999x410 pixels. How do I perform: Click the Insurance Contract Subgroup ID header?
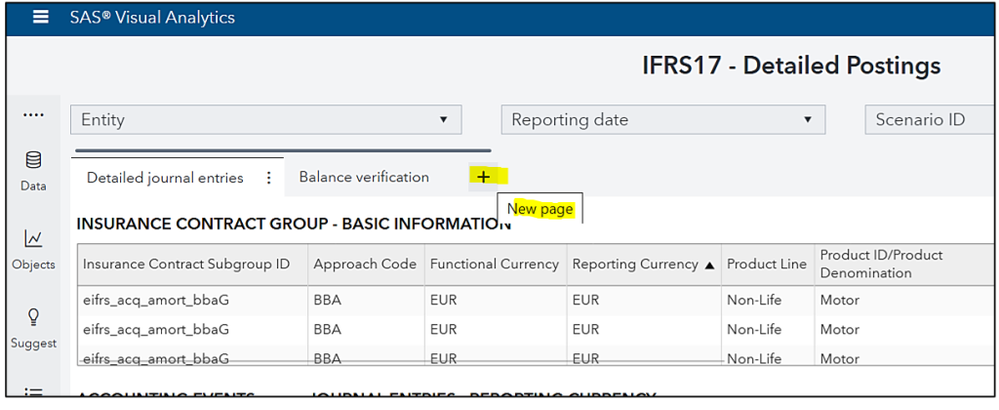point(186,265)
